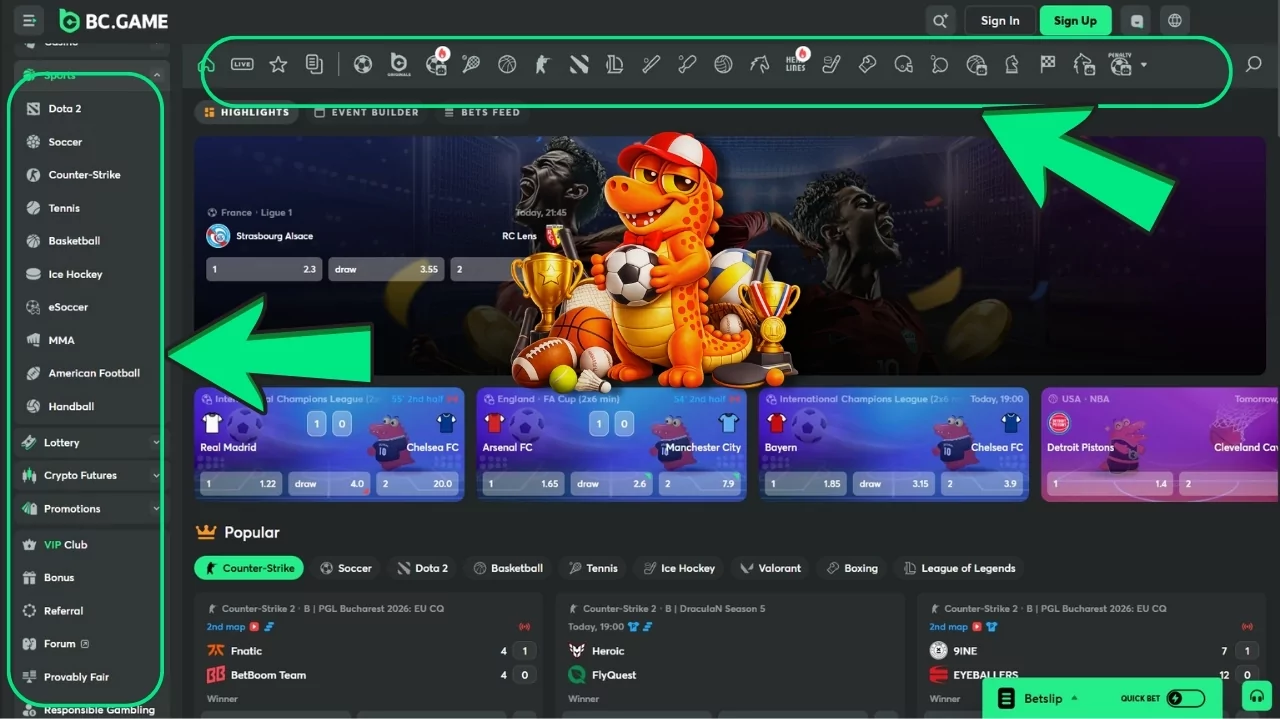Select the basketball icon in sports bar
This screenshot has width=1280, height=719.
click(507, 64)
